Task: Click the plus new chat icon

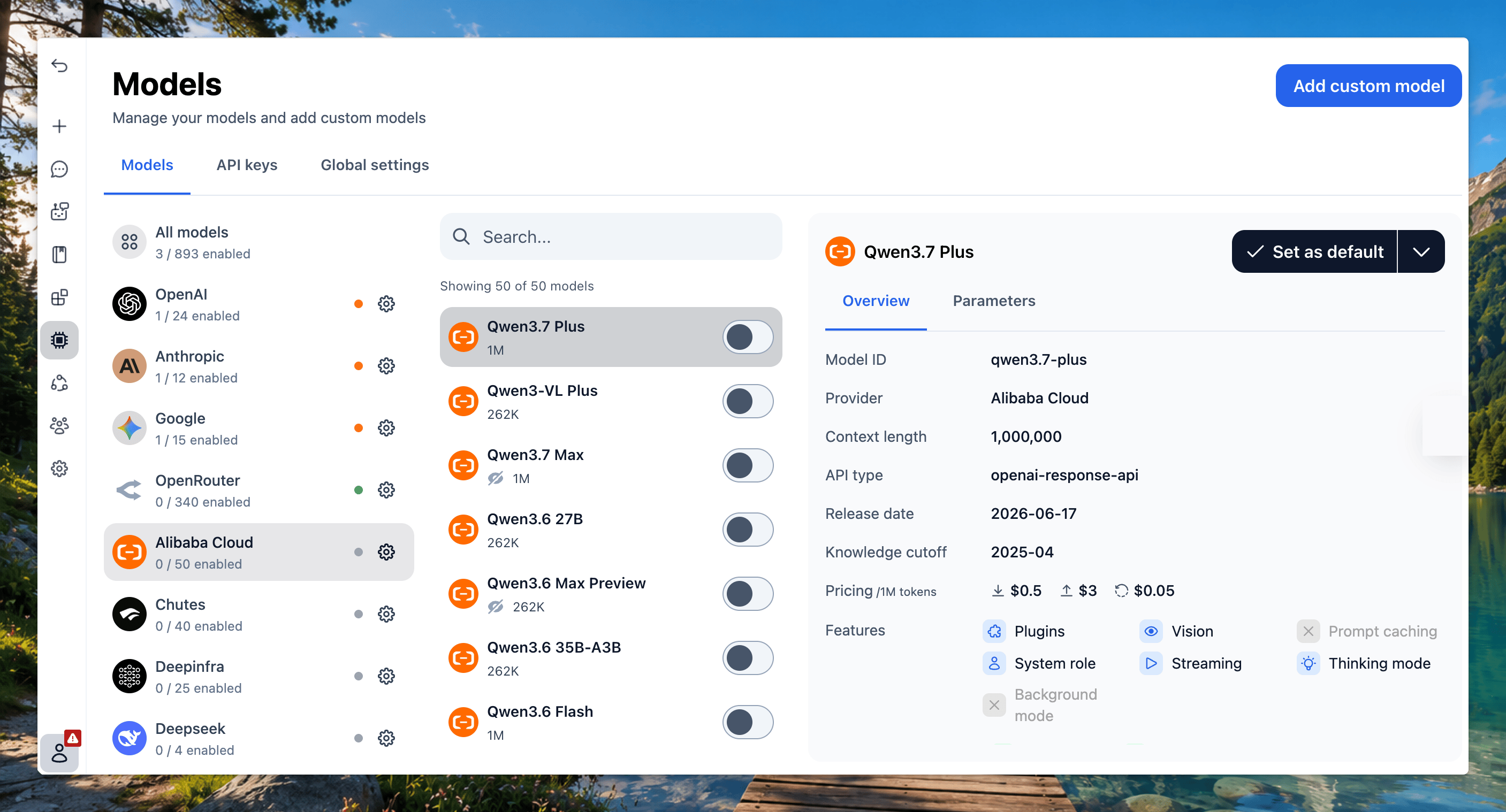Action: [59, 126]
